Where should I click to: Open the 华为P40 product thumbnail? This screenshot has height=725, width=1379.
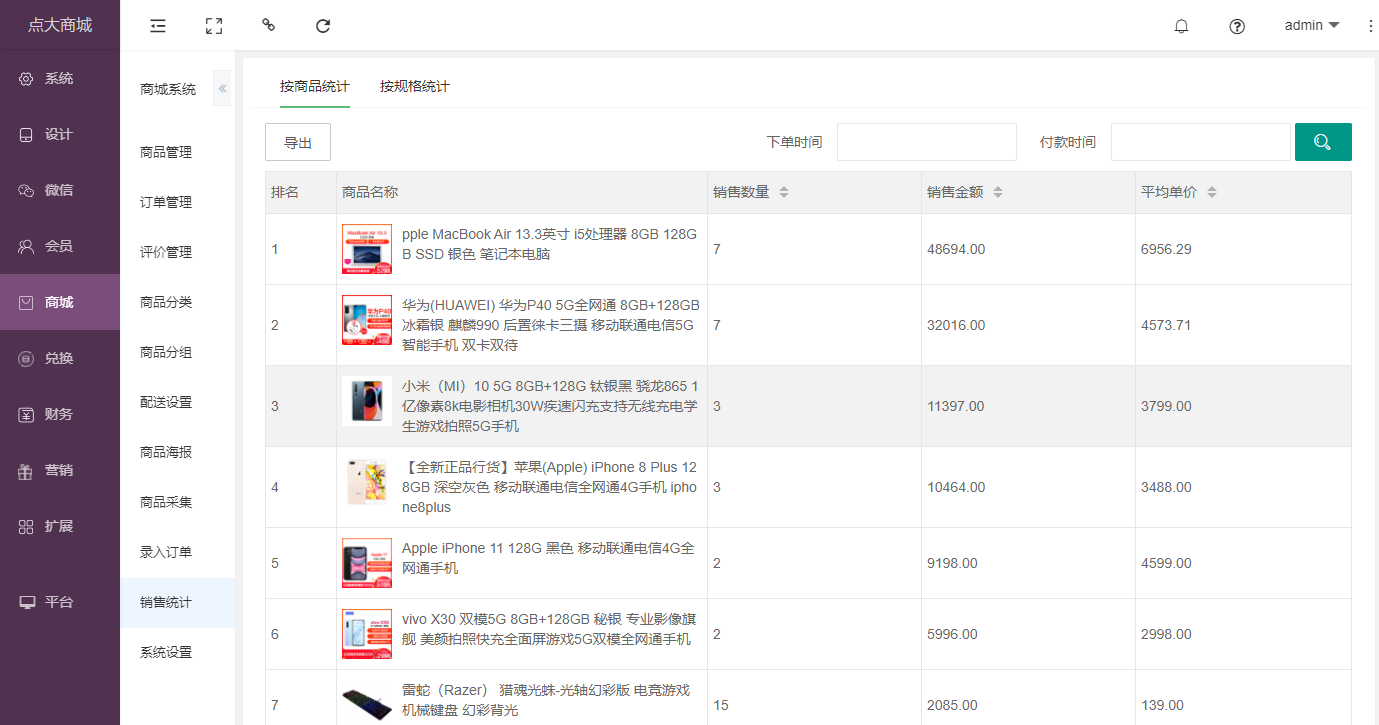point(367,320)
